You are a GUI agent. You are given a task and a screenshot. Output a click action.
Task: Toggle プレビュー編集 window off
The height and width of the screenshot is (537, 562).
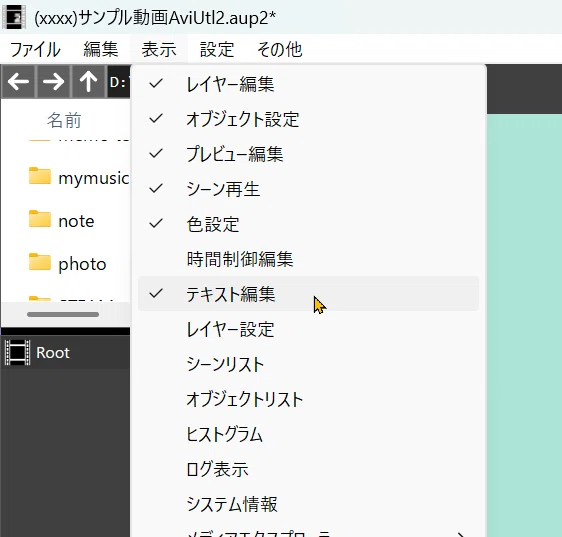point(308,154)
